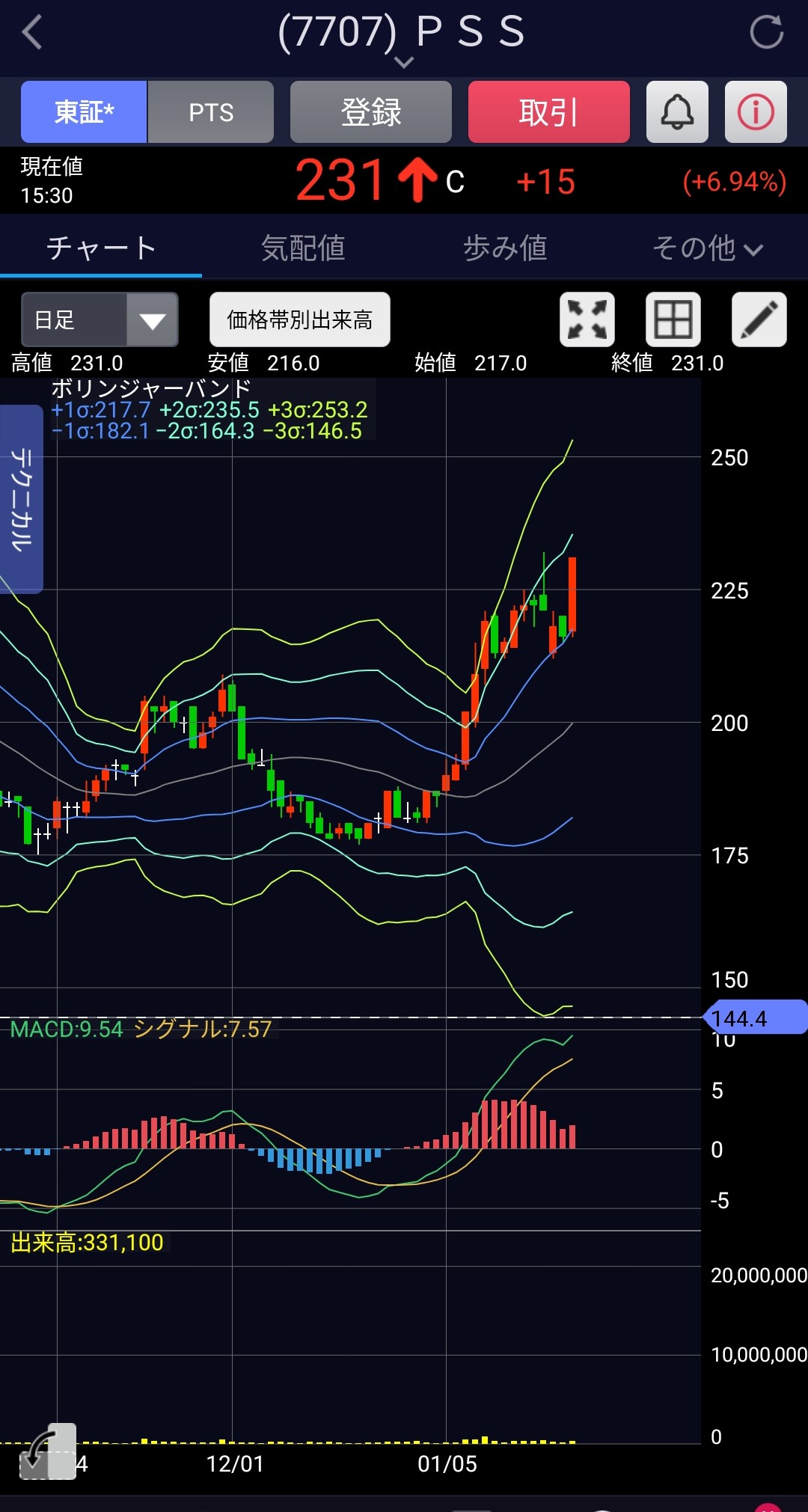Tap the 144.4 price marker on axis
808x1512 pixels.
(x=754, y=1017)
